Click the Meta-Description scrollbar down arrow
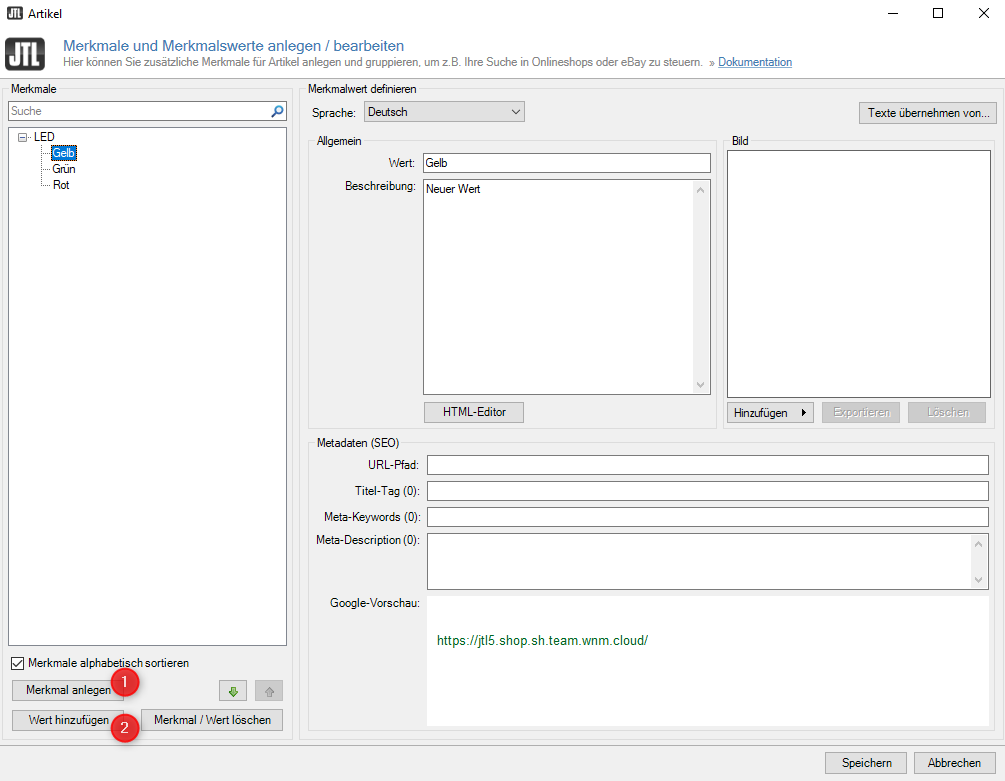The height and width of the screenshot is (781, 1005). pyautogui.click(x=979, y=580)
